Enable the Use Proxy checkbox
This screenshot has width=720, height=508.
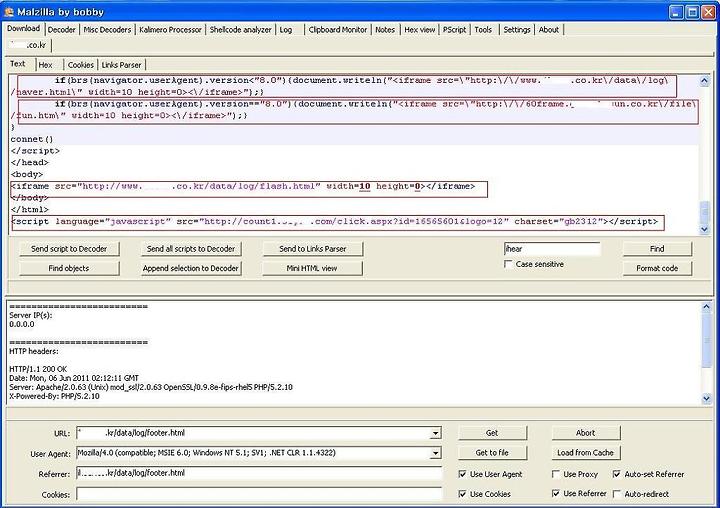point(556,474)
